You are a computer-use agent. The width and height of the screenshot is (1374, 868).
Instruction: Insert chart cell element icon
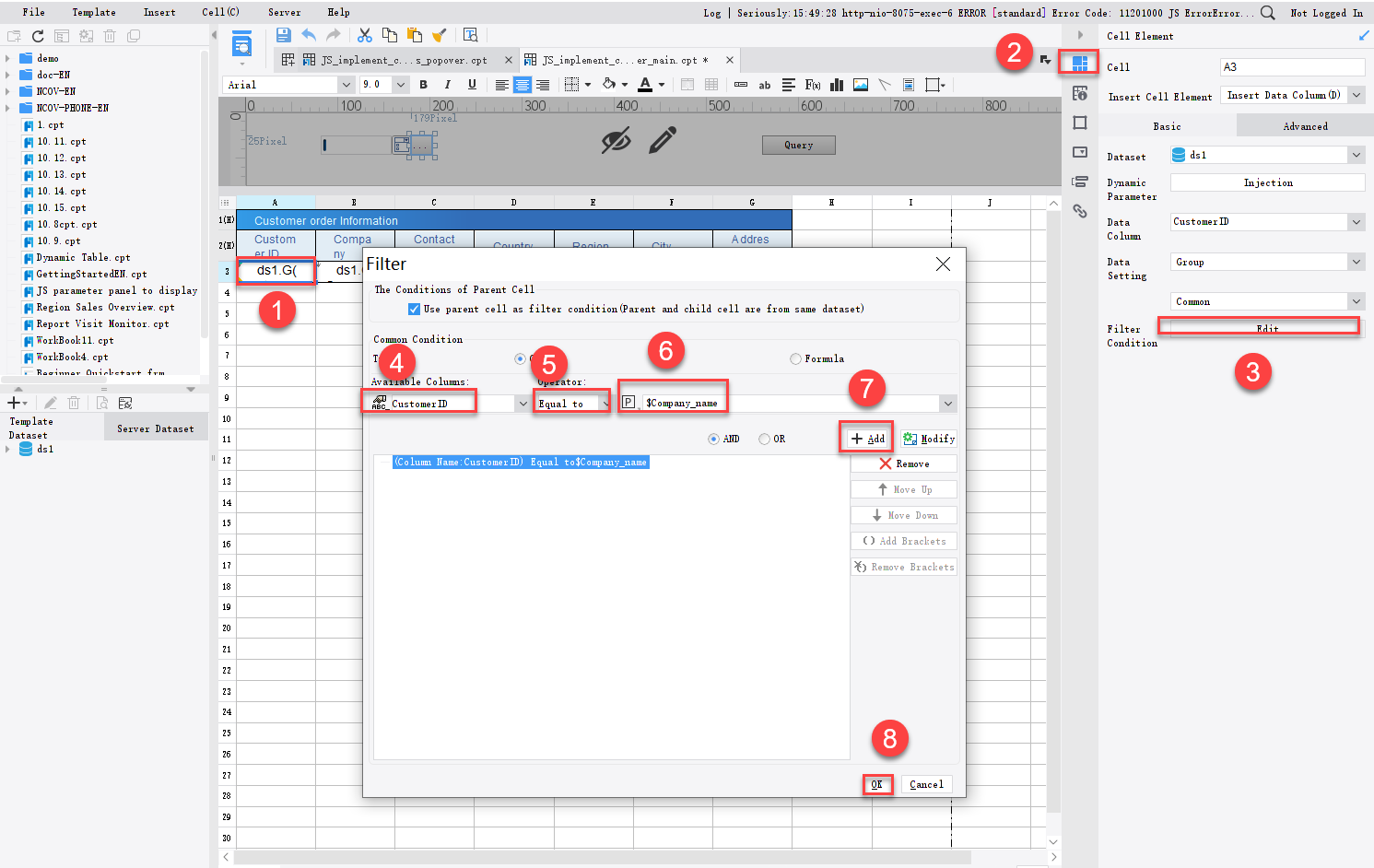[x=837, y=85]
